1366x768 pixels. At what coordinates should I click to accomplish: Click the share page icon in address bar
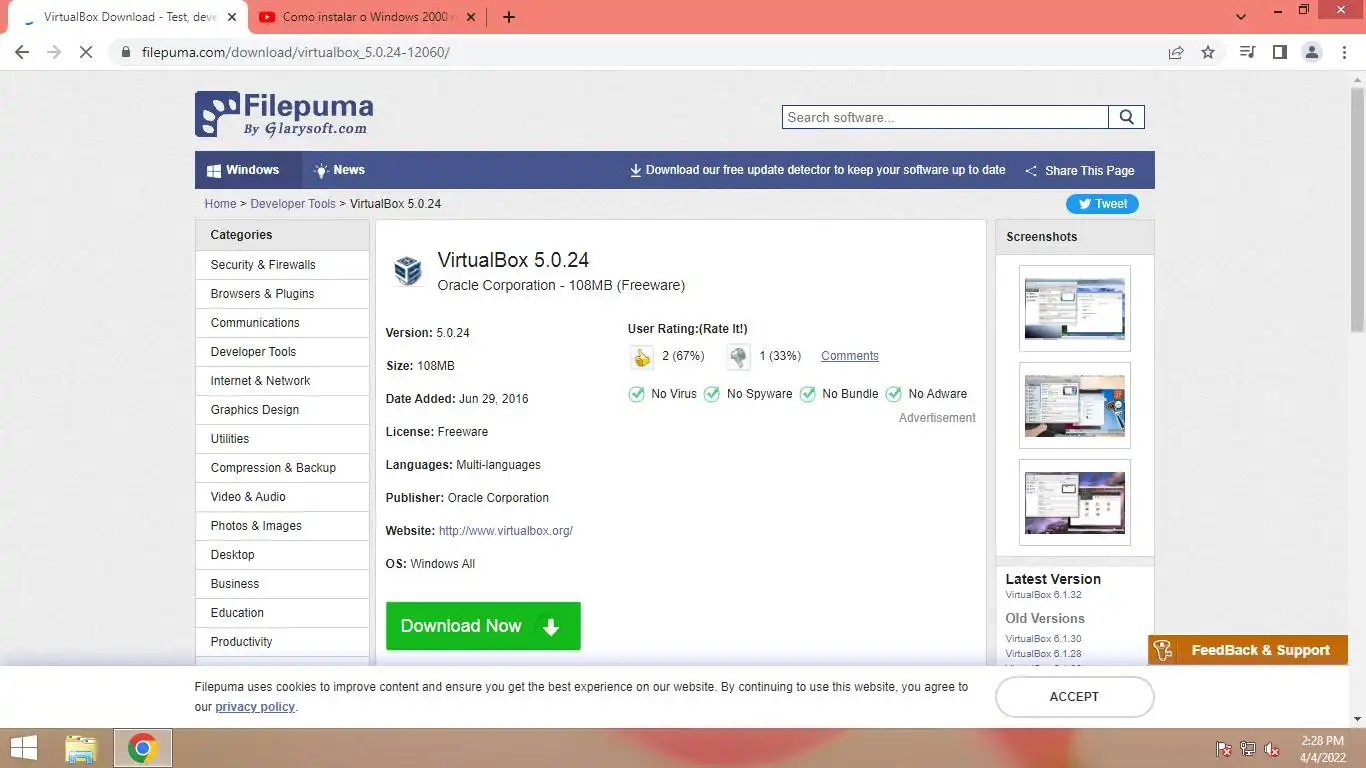click(x=1176, y=52)
